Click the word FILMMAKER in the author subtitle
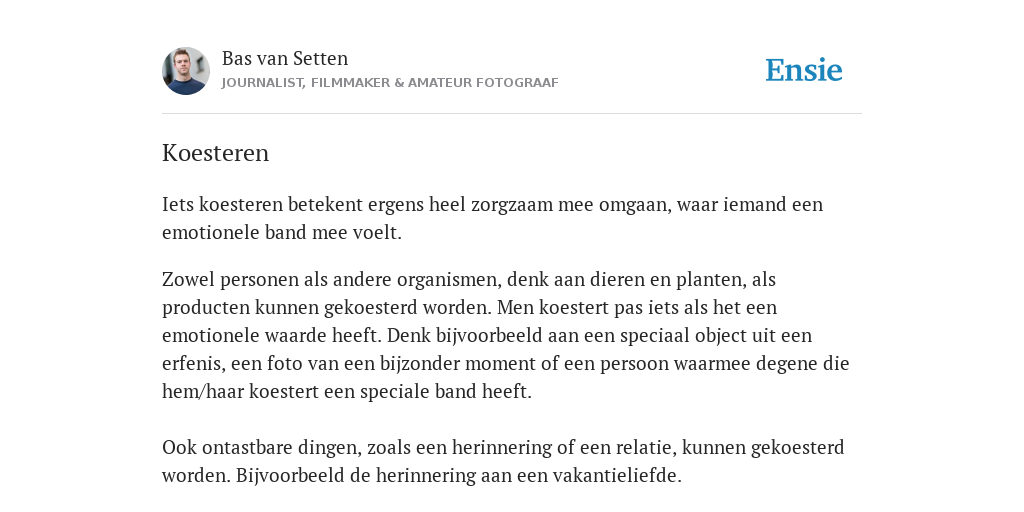Screen dimensions: 1024x512 (351, 83)
